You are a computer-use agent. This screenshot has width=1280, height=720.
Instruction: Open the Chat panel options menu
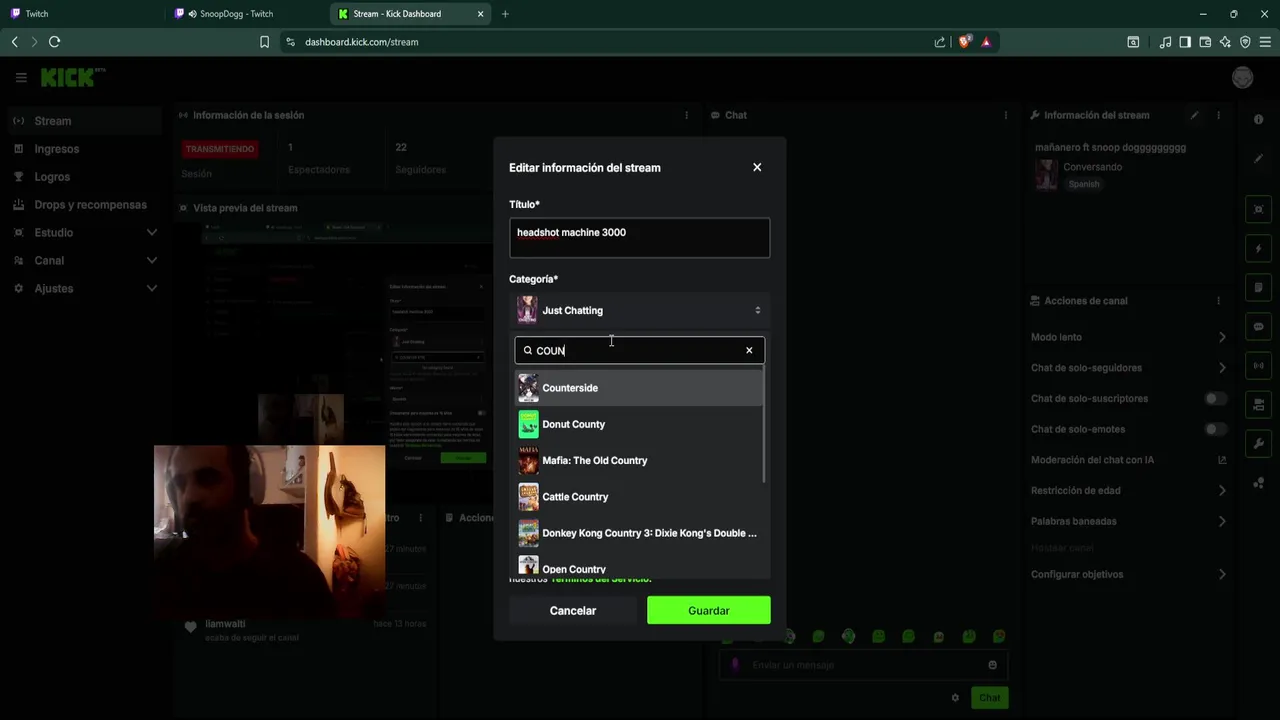[1005, 115]
